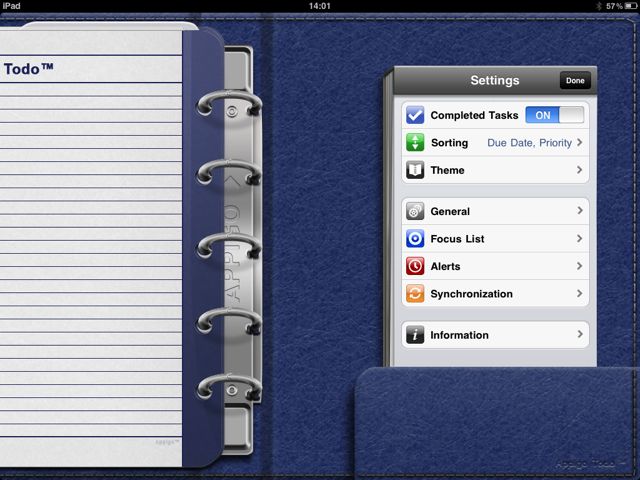Expand Alerts chevron
Image resolution: width=640 pixels, height=480 pixels.
click(580, 266)
